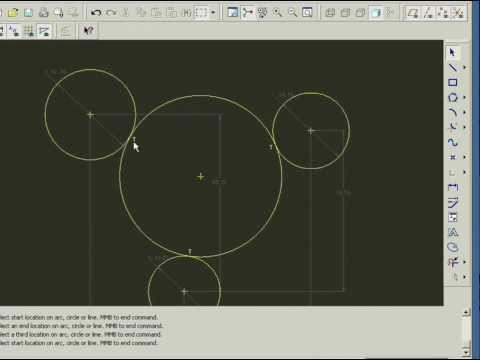Toggle datum planes display
480x360 pixels.
tap(413, 13)
